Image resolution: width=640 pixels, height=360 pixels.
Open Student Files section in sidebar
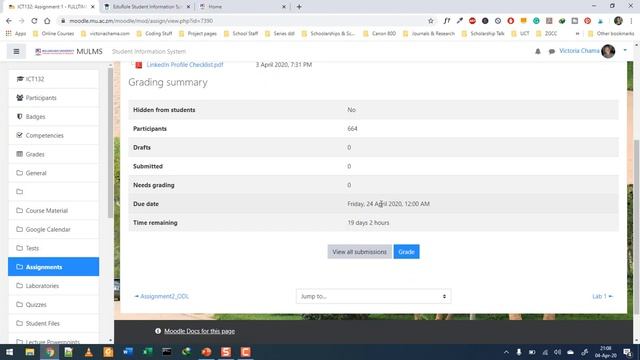(53, 323)
